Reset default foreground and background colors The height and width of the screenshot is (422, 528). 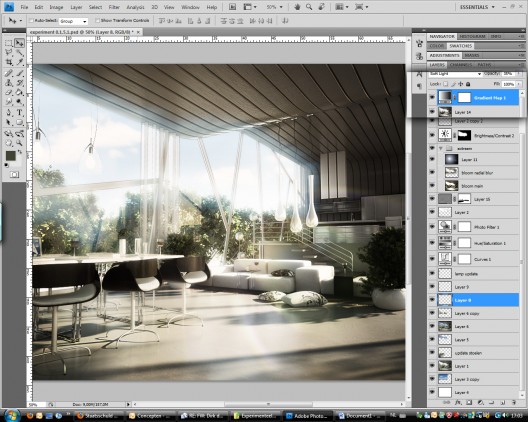[6, 165]
